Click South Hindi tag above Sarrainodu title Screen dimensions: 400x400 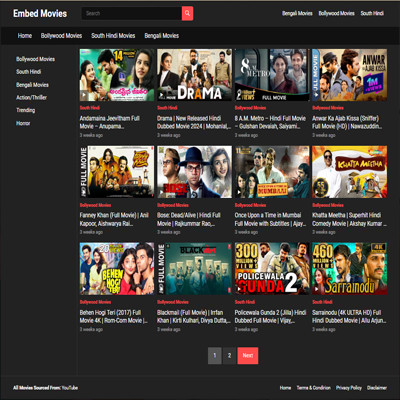pos(322,302)
